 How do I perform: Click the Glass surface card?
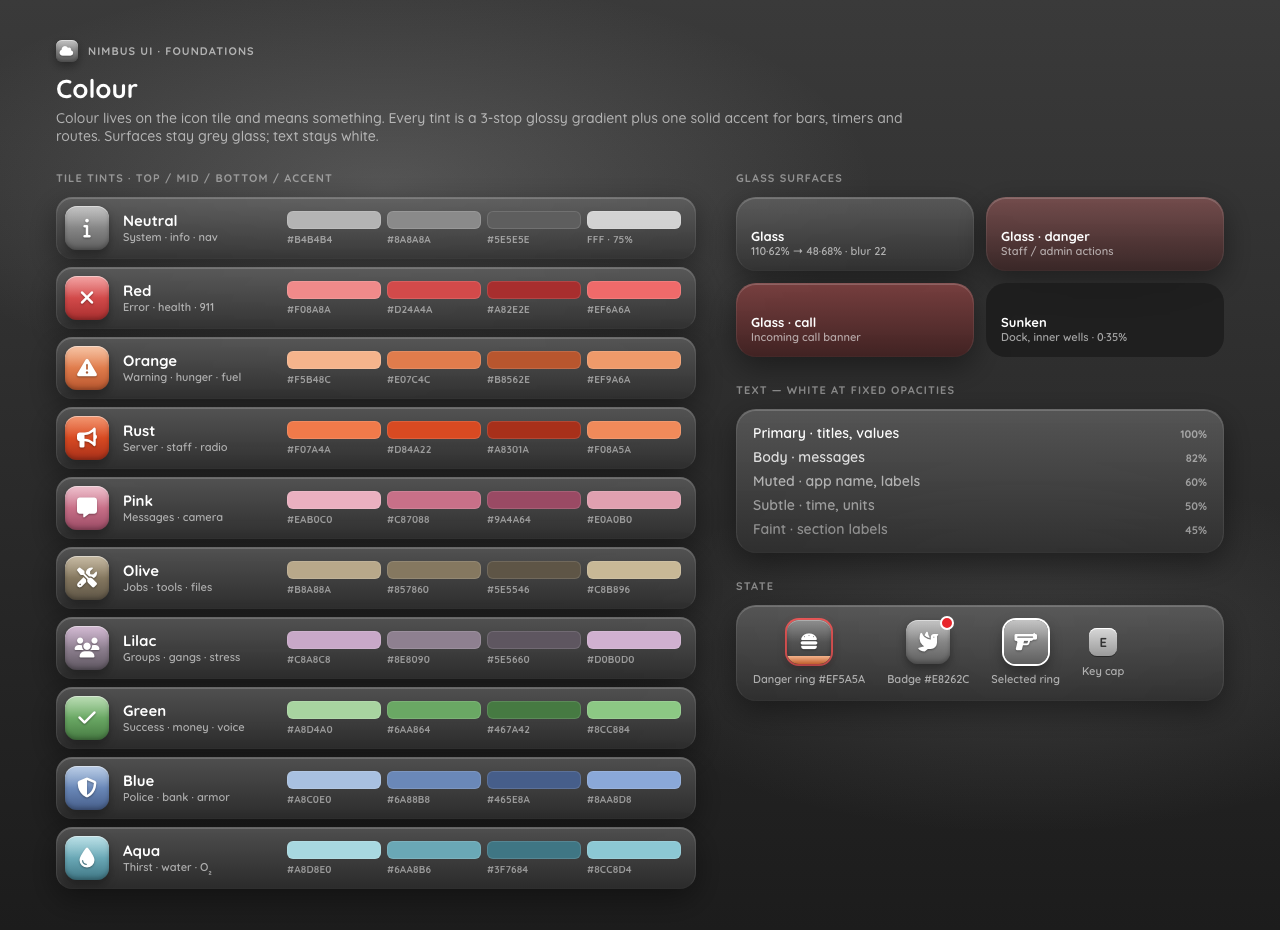coord(855,234)
